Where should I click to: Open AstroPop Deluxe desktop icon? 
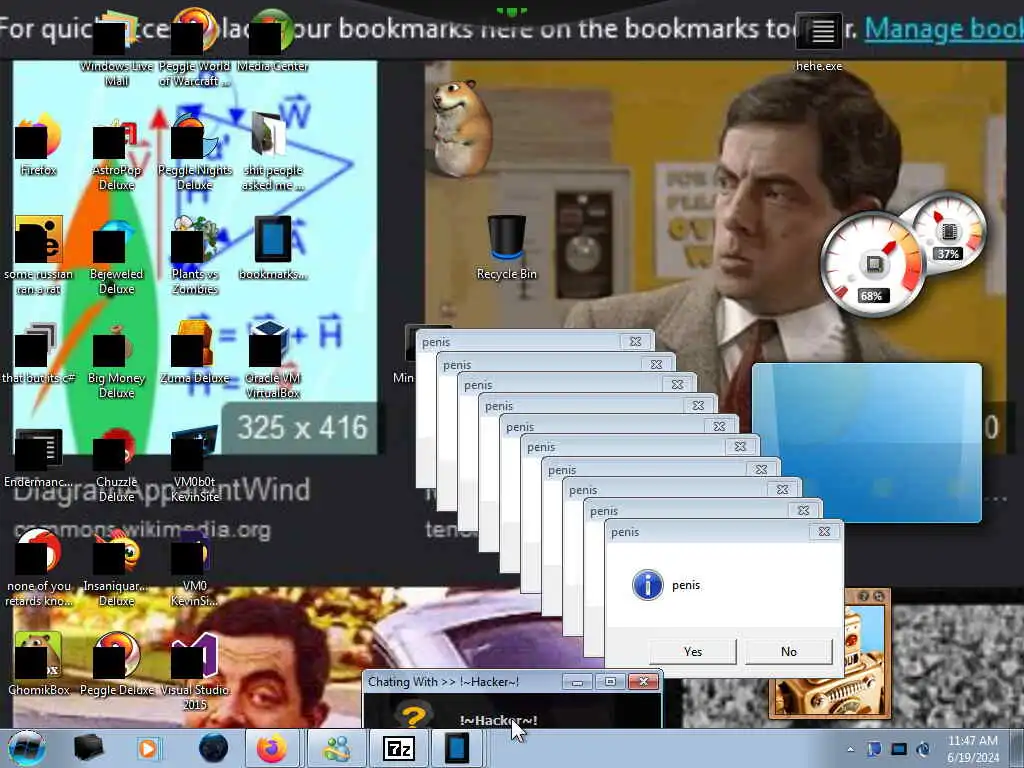(x=116, y=155)
